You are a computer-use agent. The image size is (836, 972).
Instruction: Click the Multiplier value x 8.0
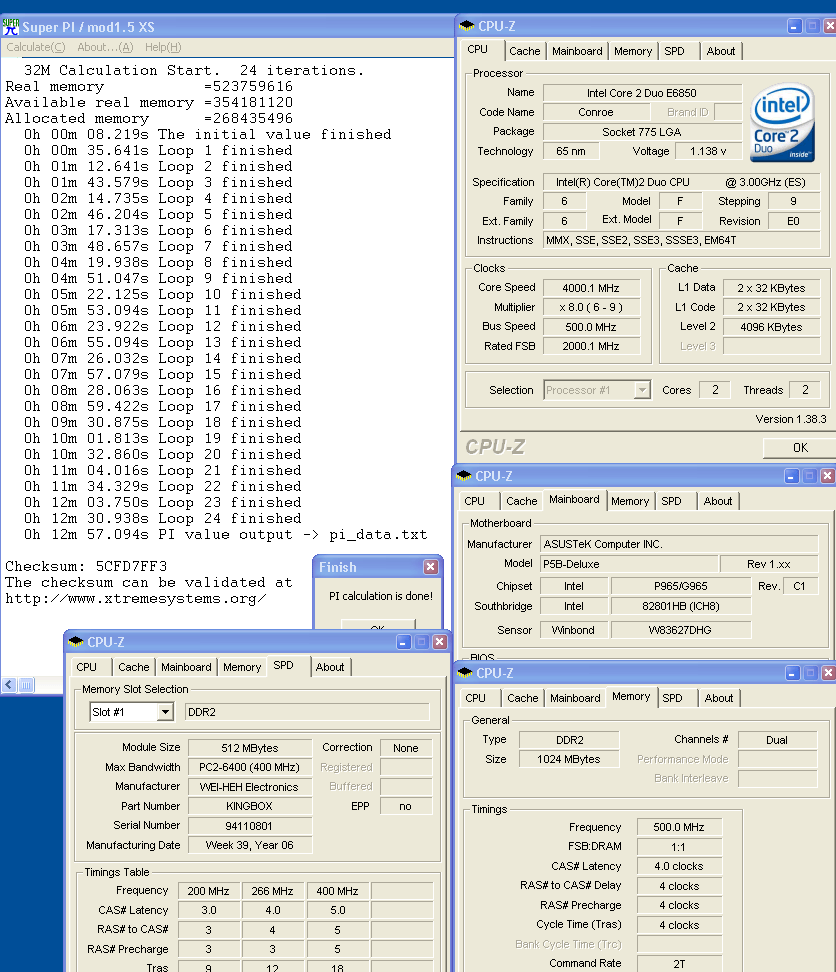591,307
